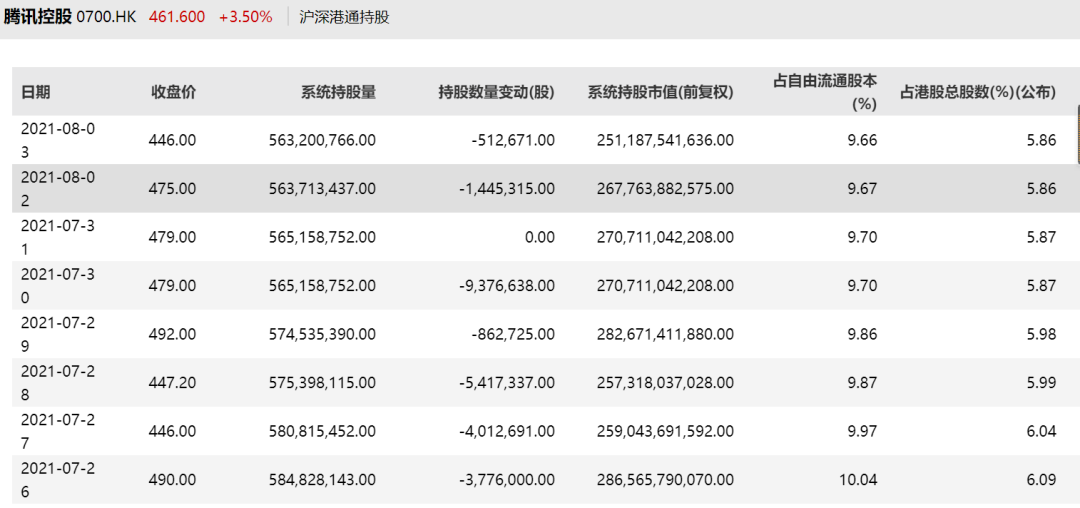1080x508 pixels.
Task: Click the 系统持股市值(前复权) header
Action: point(661,92)
